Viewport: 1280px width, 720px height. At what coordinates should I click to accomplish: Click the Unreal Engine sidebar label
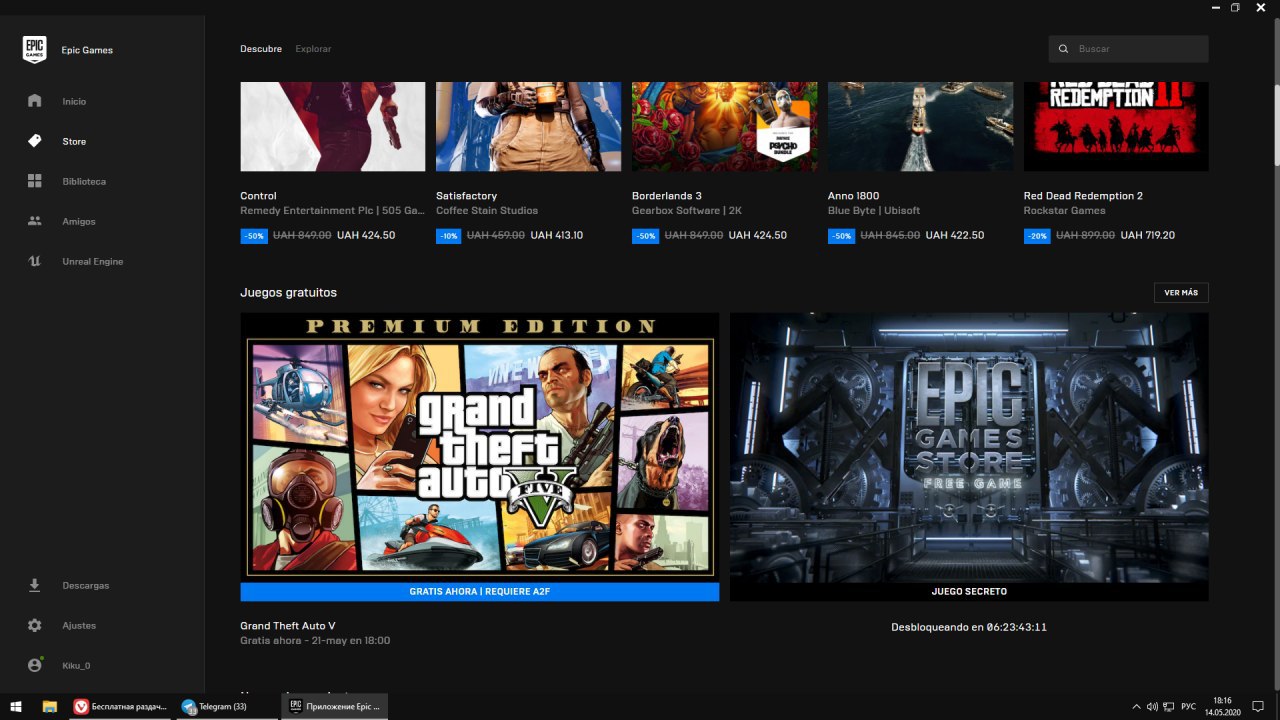93,262
